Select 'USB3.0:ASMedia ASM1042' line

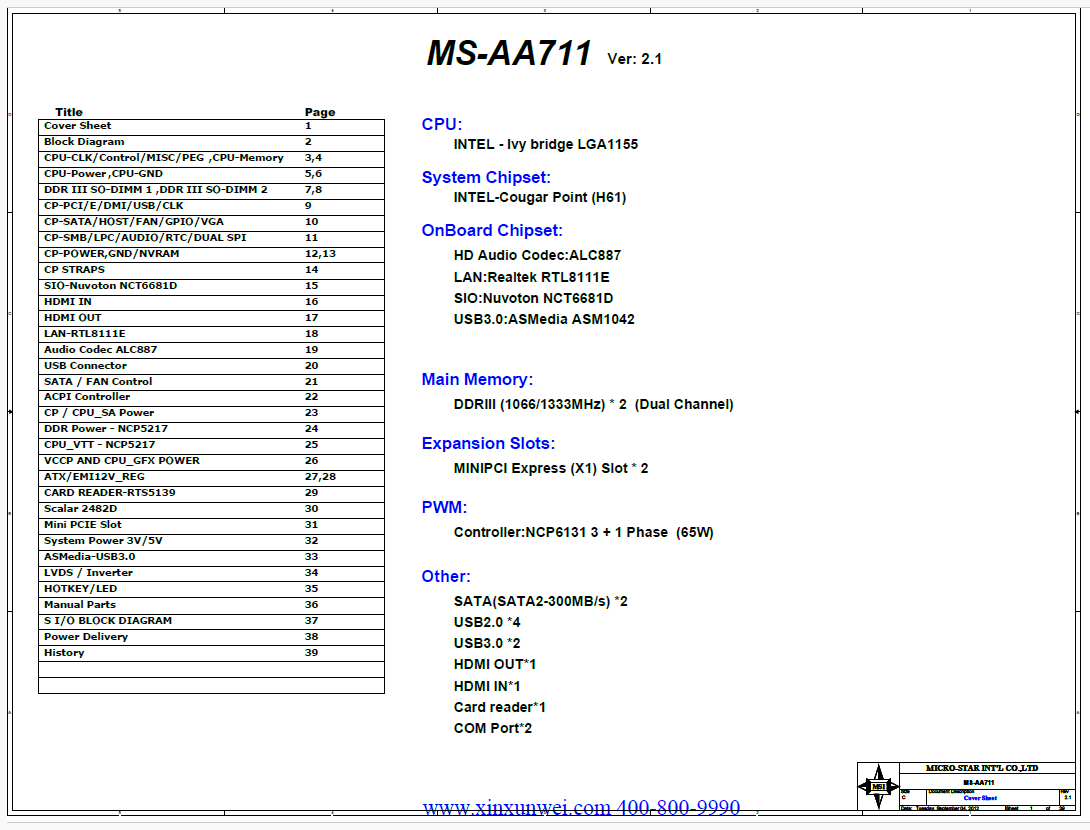544,320
